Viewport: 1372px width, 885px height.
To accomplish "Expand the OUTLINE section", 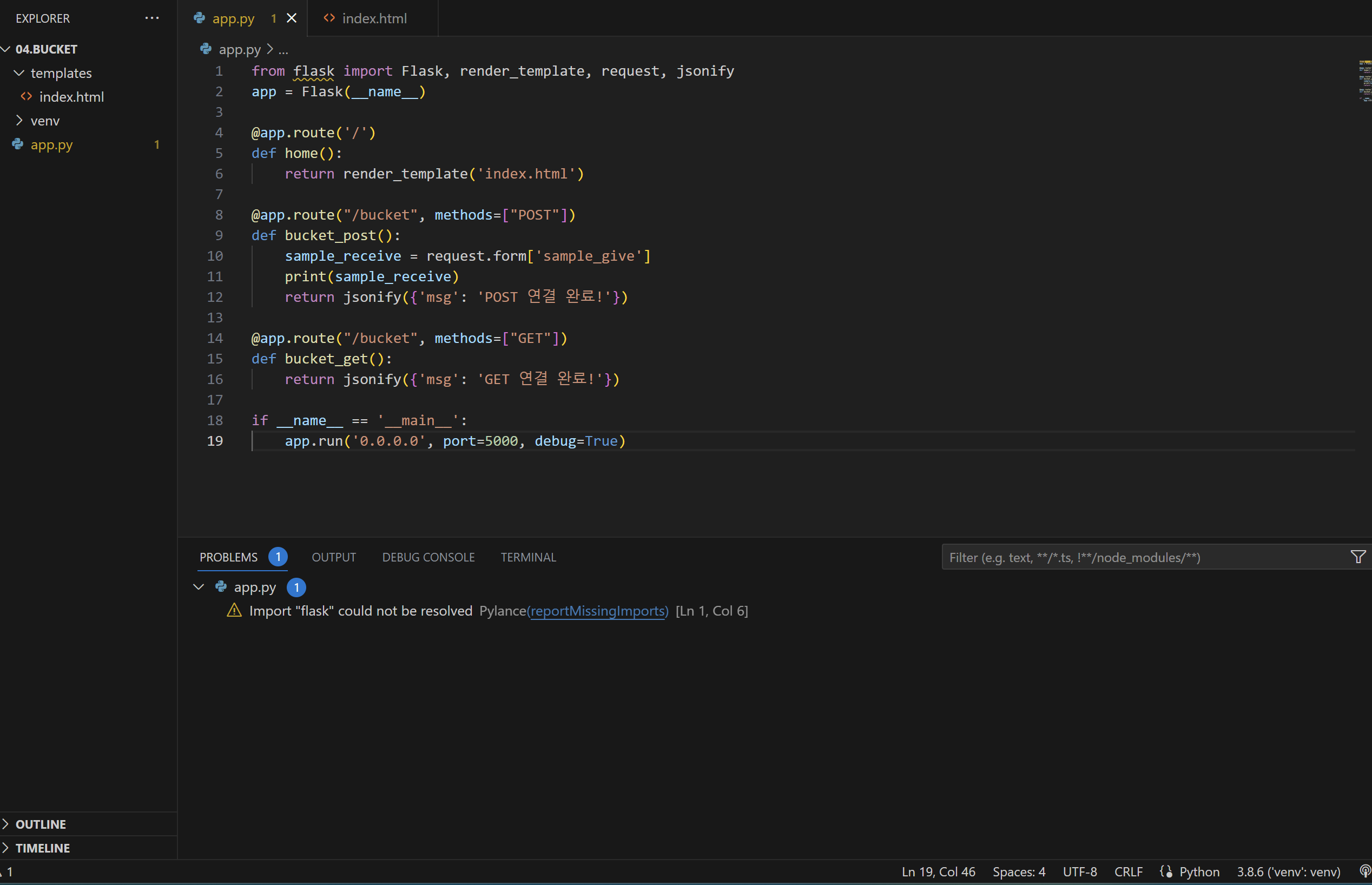I will (x=6, y=823).
